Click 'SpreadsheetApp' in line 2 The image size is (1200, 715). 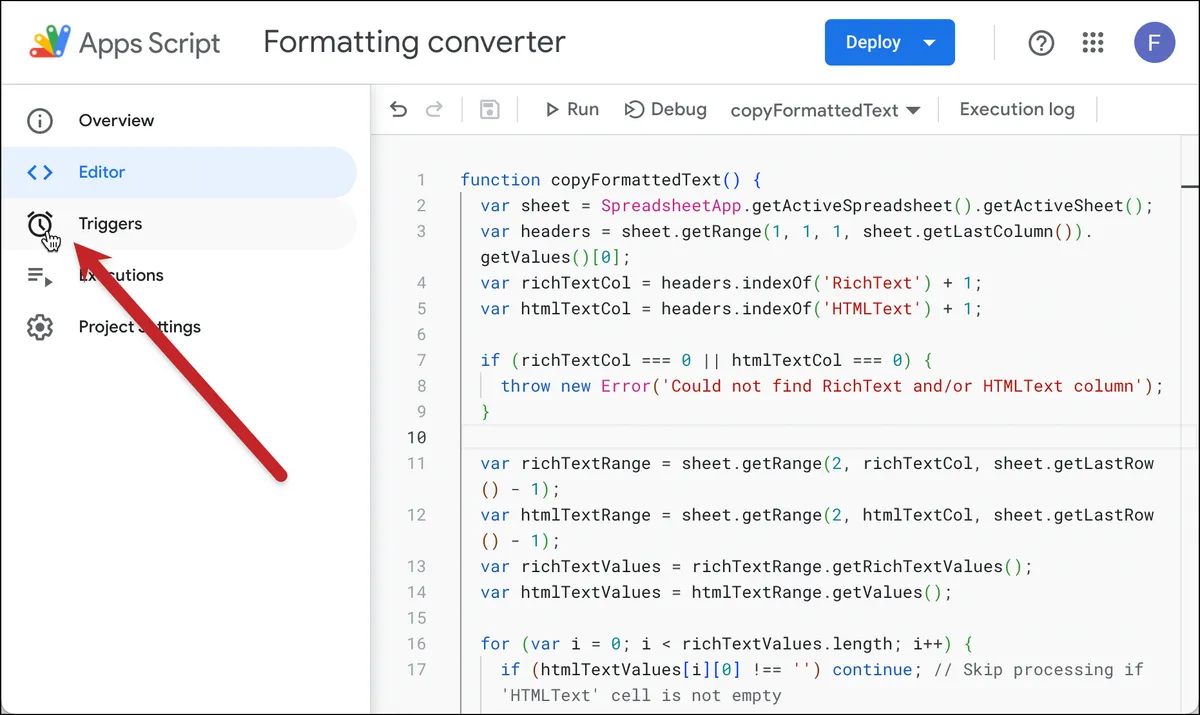[x=671, y=206]
